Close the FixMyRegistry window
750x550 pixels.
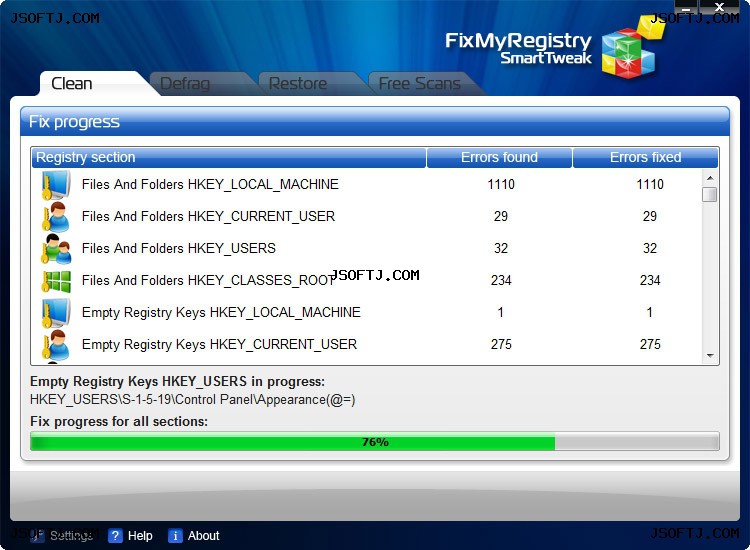[719, 7]
